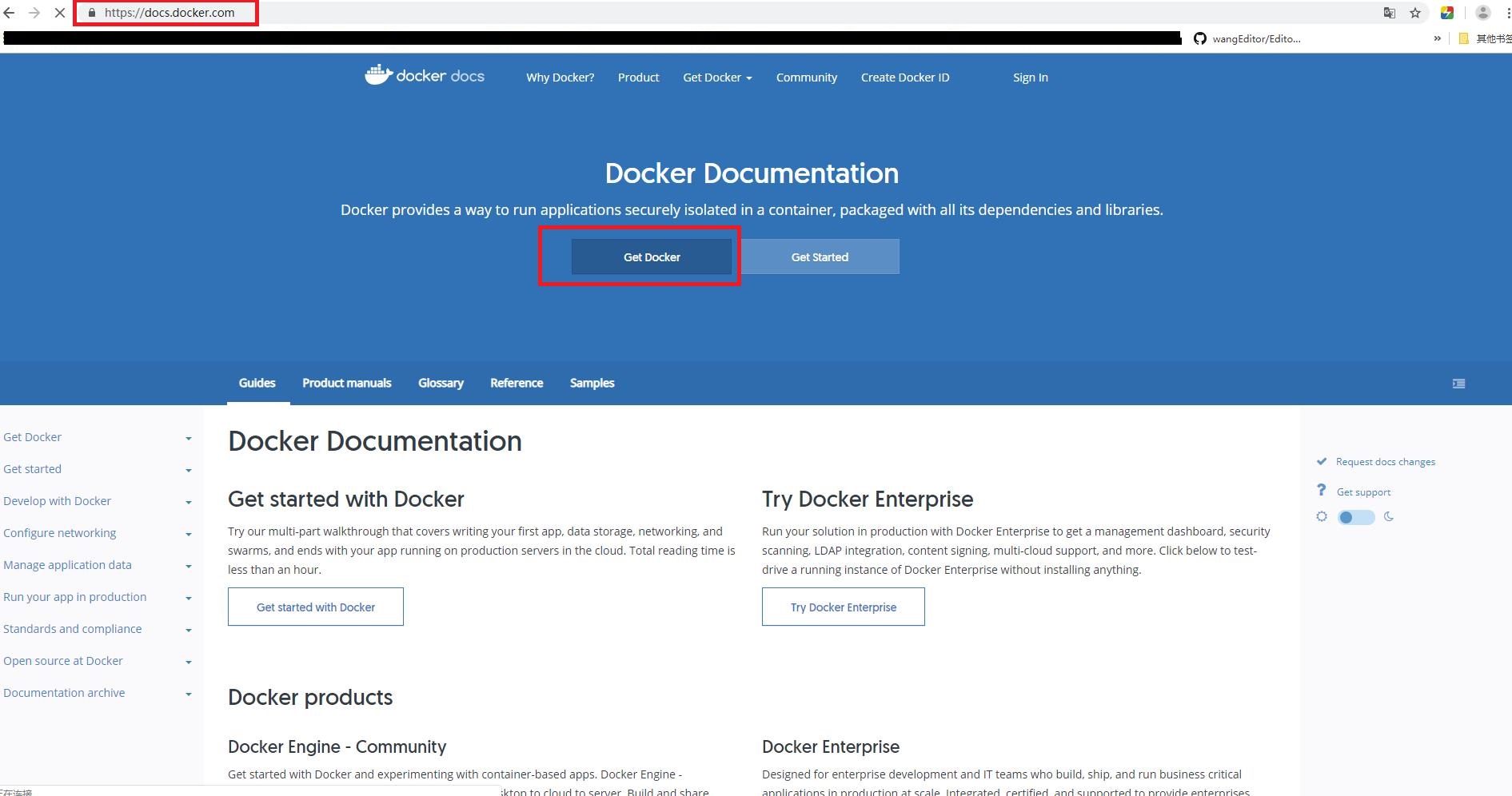Viewport: 1512px width, 796px height.
Task: Open the Samples tab
Action: tap(592, 383)
